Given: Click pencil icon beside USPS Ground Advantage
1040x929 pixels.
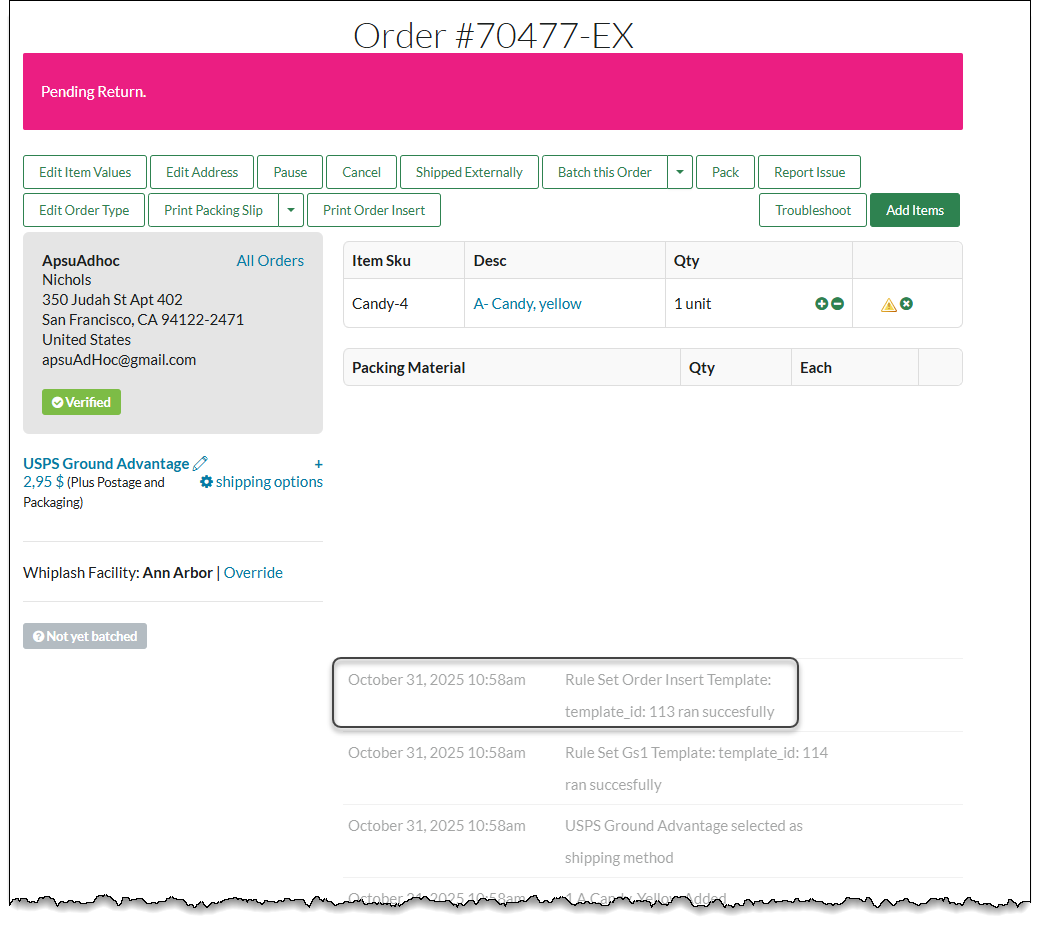Looking at the screenshot, I should click(x=200, y=463).
